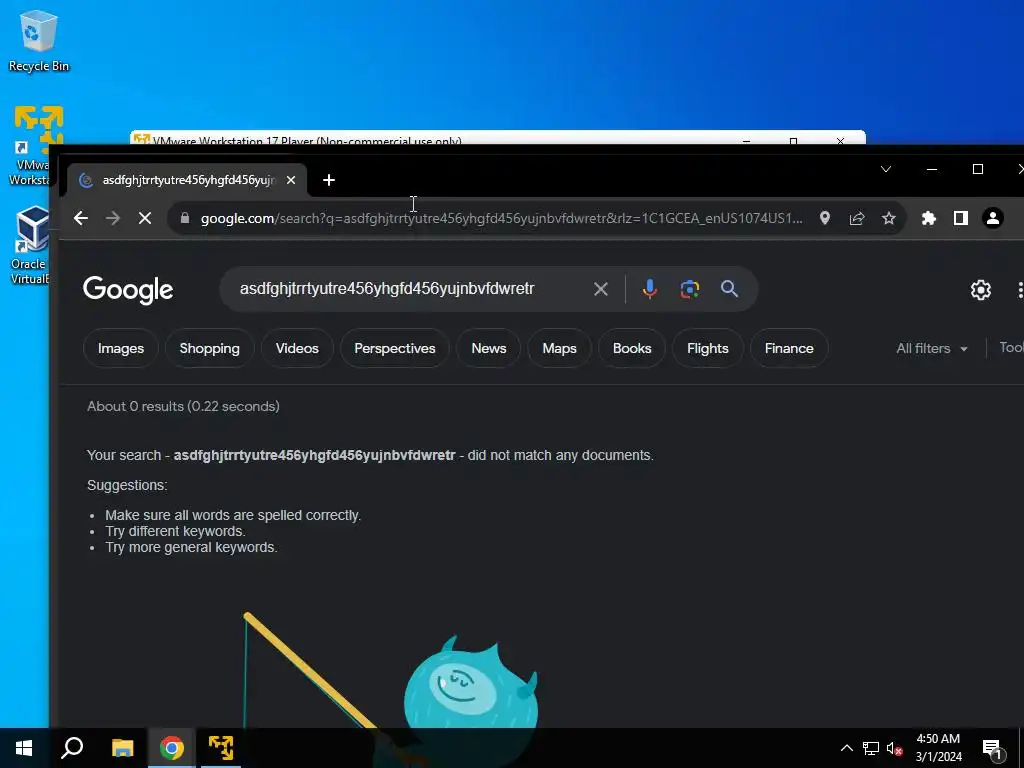Open File Explorer from the taskbar
1024x768 pixels.
click(x=122, y=748)
